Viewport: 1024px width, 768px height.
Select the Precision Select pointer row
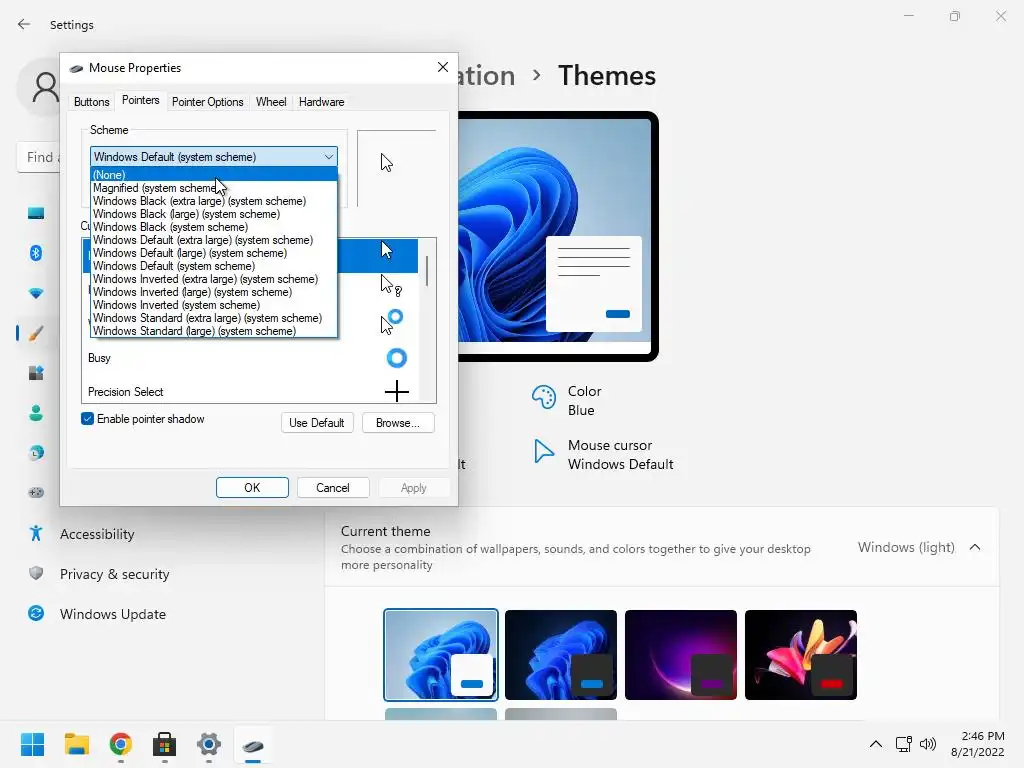pos(250,391)
